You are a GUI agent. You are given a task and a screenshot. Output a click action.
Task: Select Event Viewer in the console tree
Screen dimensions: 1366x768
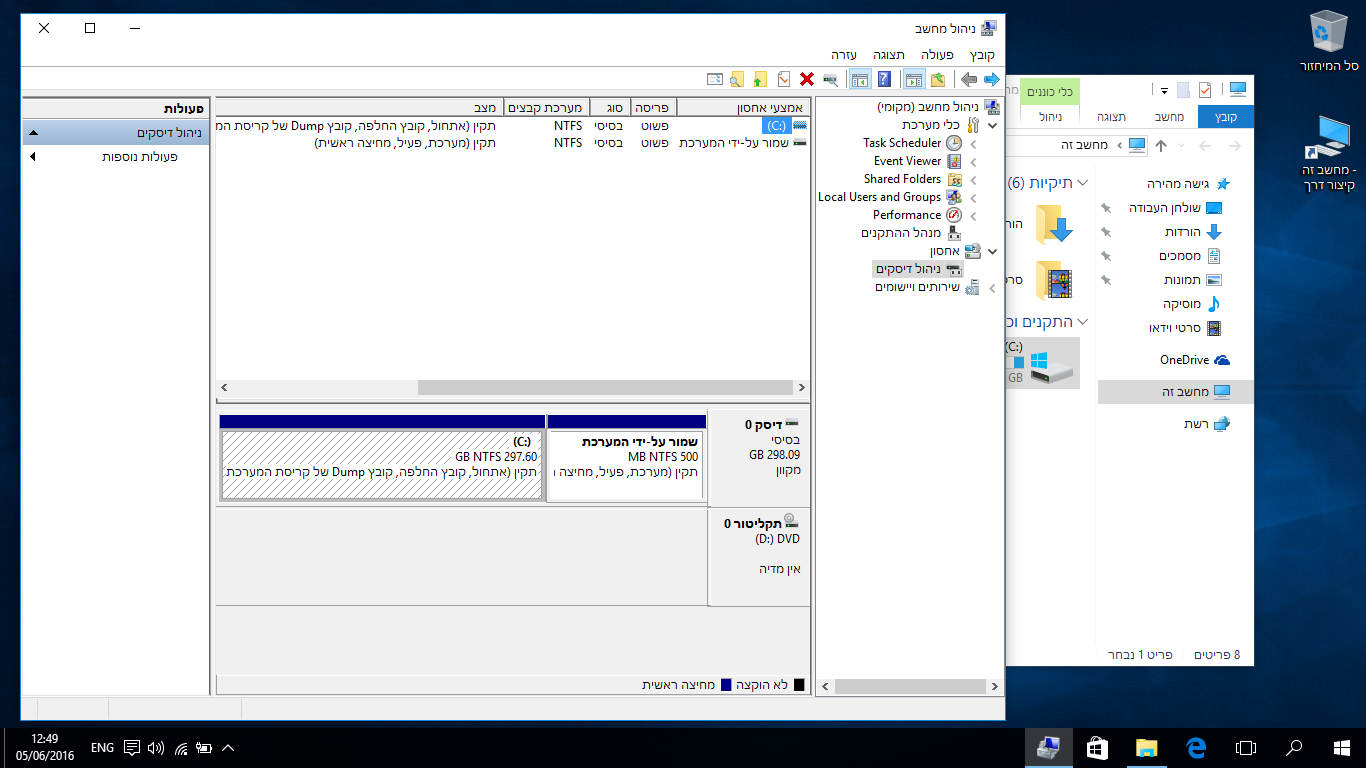[907, 161]
